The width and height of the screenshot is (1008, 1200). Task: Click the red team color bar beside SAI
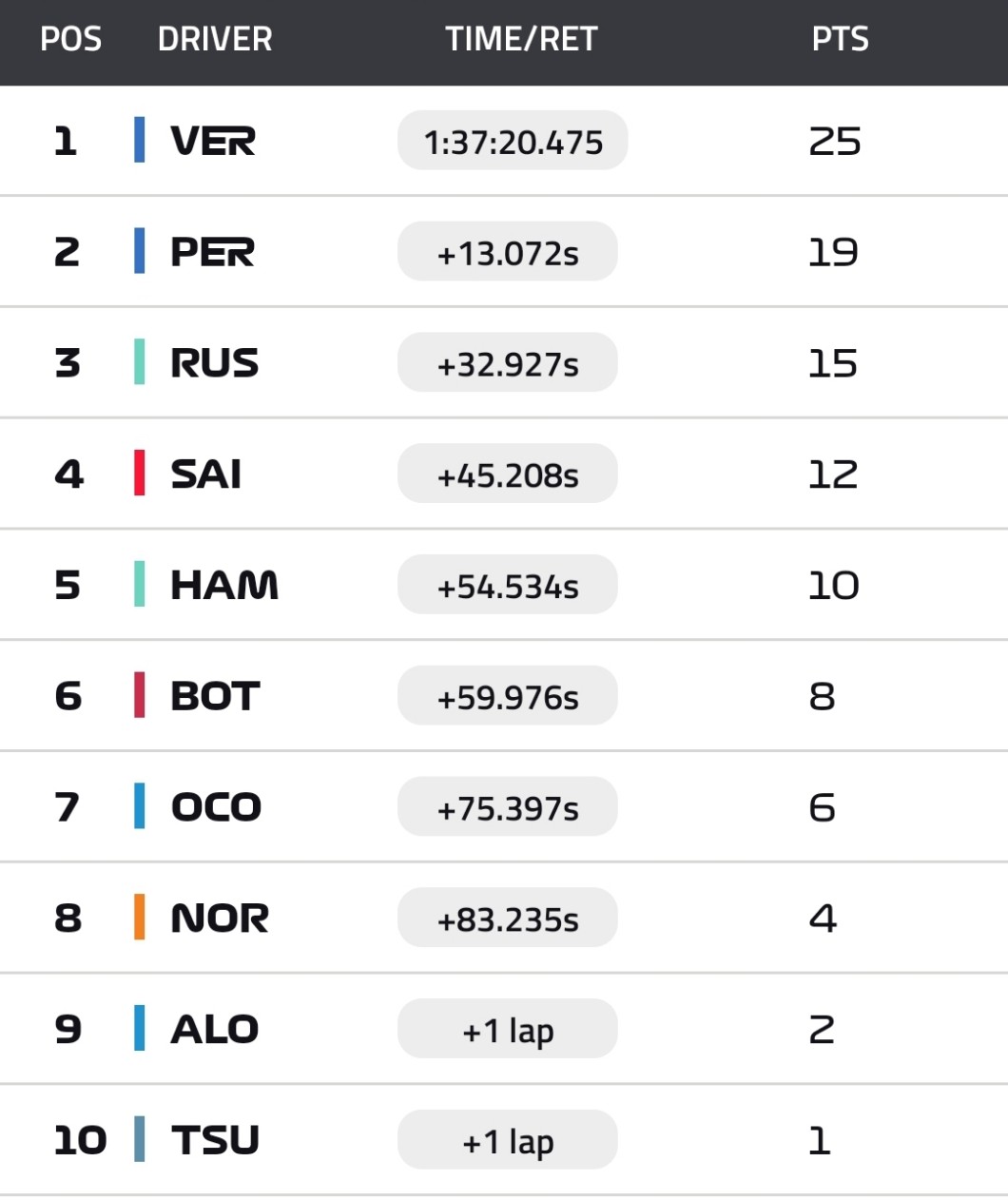[x=140, y=474]
